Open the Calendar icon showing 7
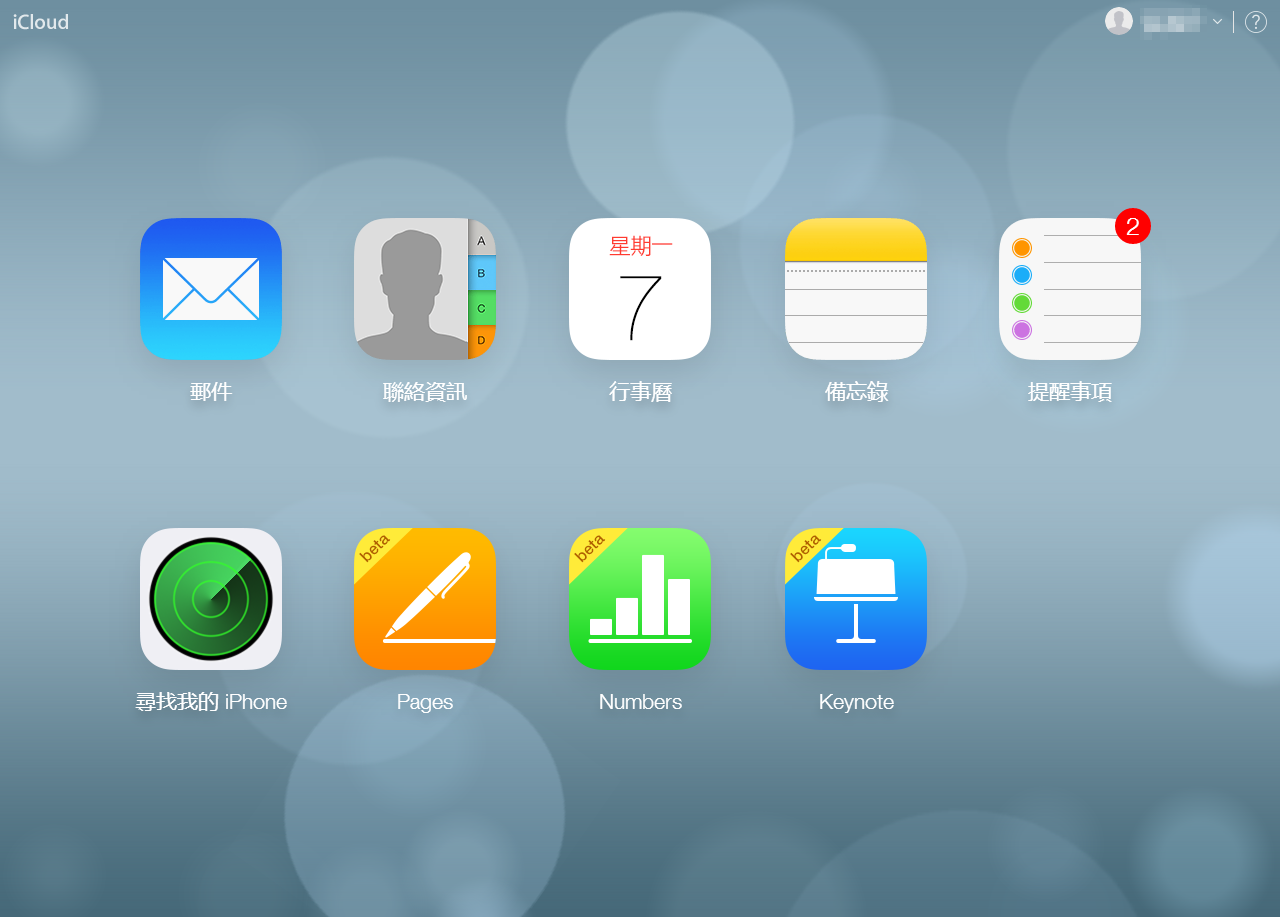Image resolution: width=1280 pixels, height=917 pixels. point(640,289)
